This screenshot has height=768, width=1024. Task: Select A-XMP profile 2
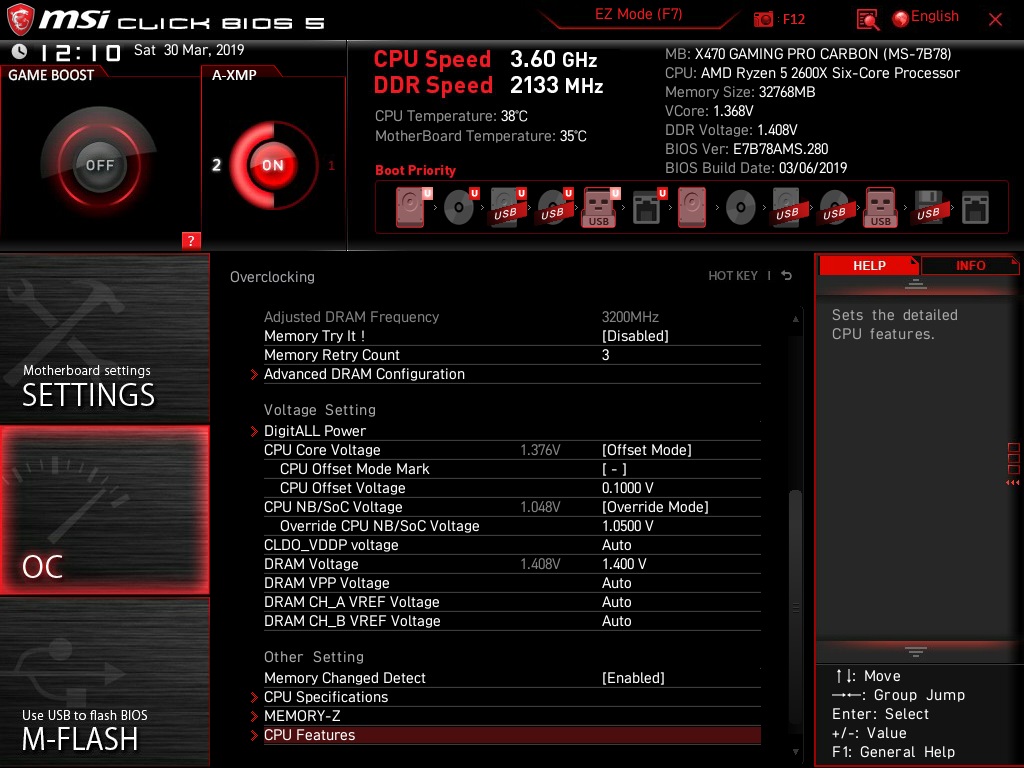216,165
